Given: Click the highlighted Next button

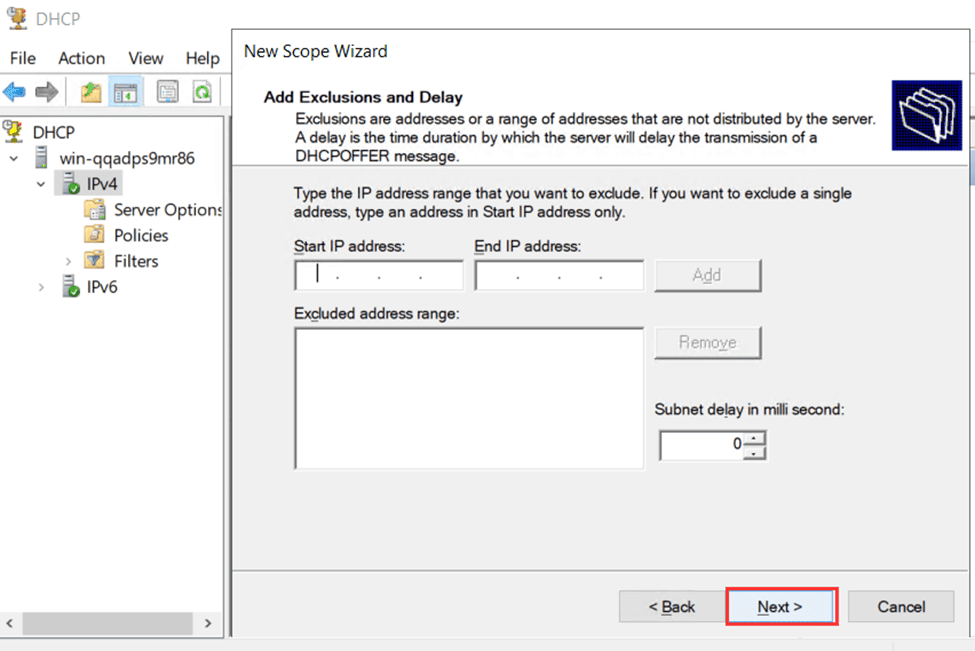Looking at the screenshot, I should pyautogui.click(x=781, y=606).
